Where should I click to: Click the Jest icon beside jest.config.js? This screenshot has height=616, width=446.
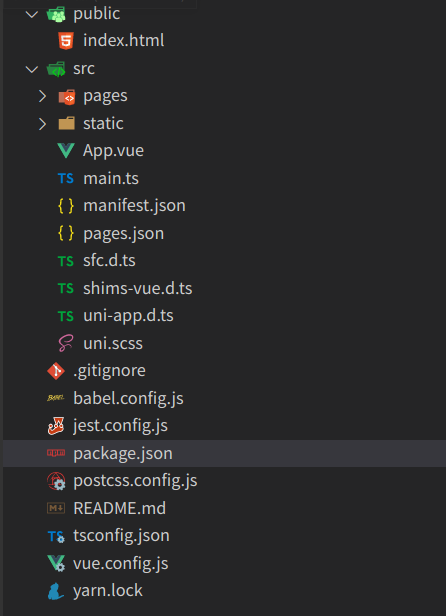pos(56,426)
